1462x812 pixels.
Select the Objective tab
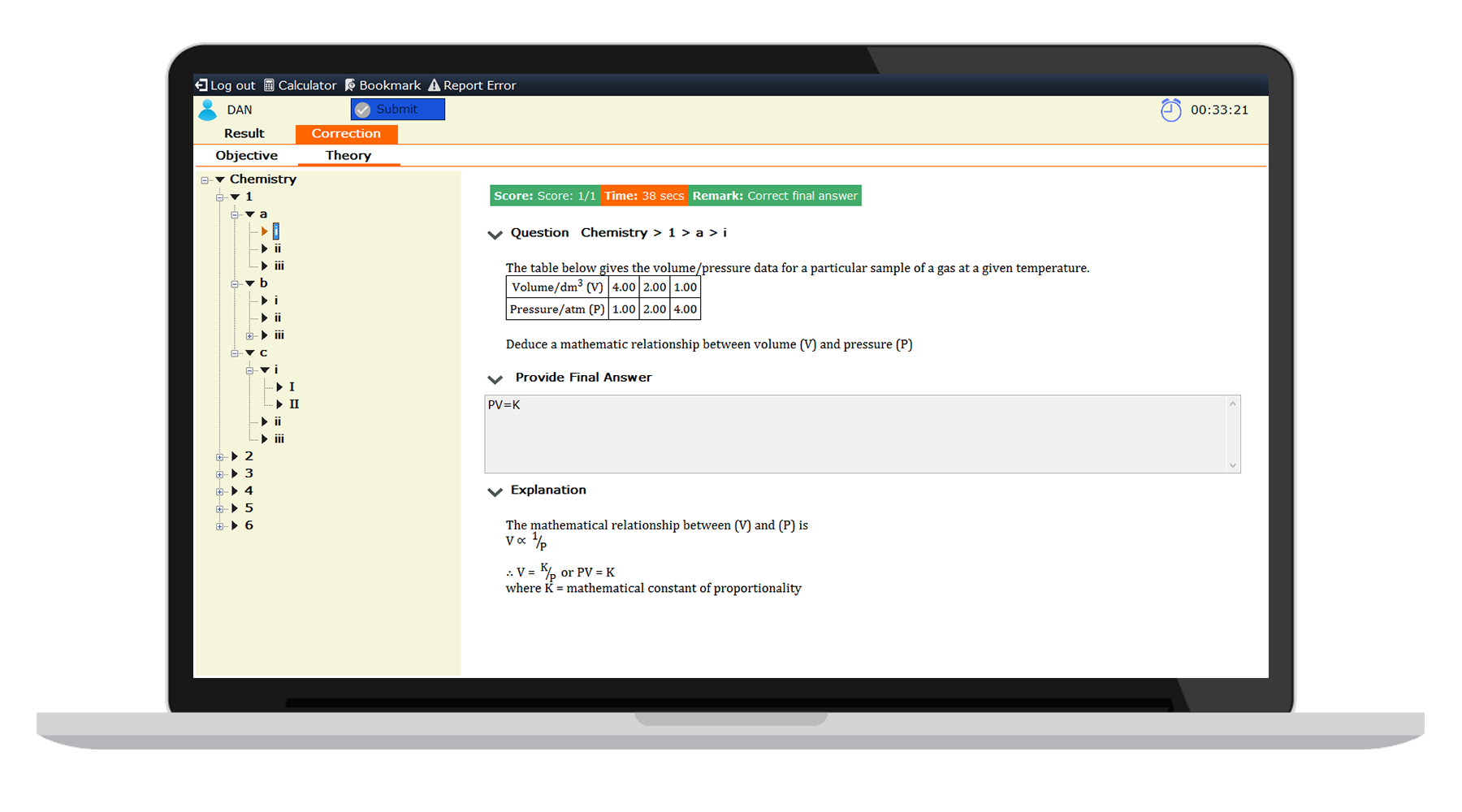point(246,155)
